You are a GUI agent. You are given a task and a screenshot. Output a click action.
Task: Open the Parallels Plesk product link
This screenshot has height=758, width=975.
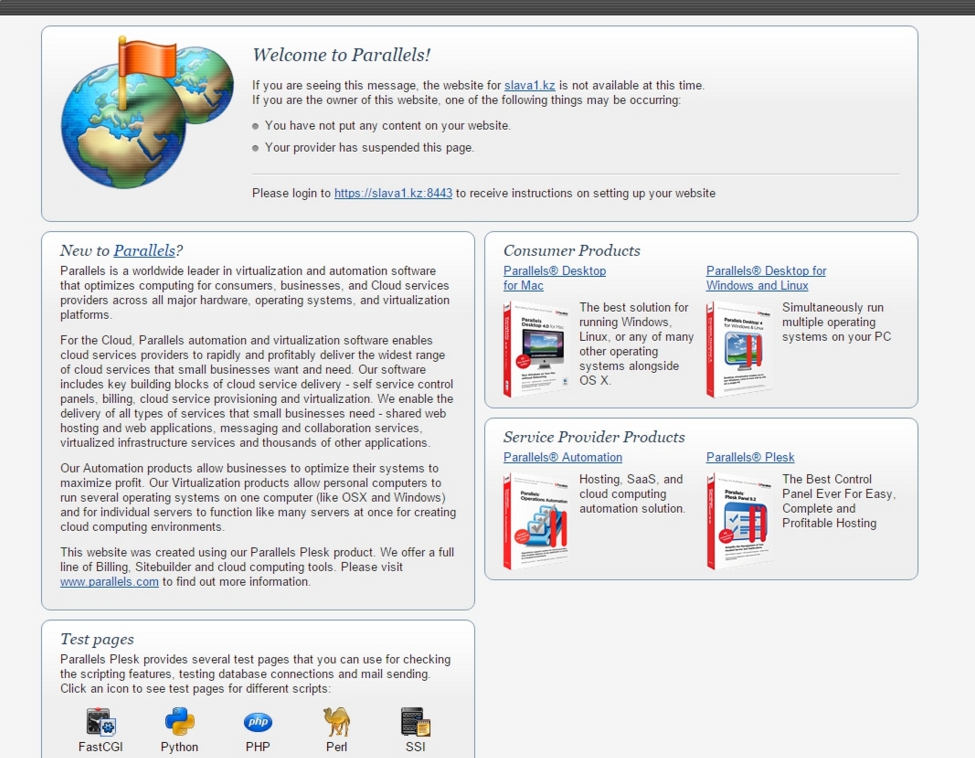pyautogui.click(x=750, y=458)
